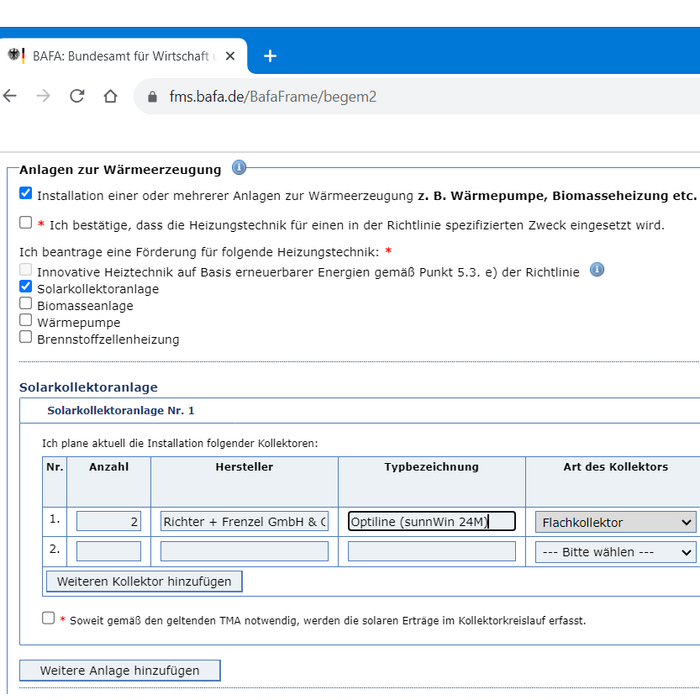Click Weiteren Kollektor hinzufügen button
Image resolution: width=700 pixels, height=700 pixels.
144,581
